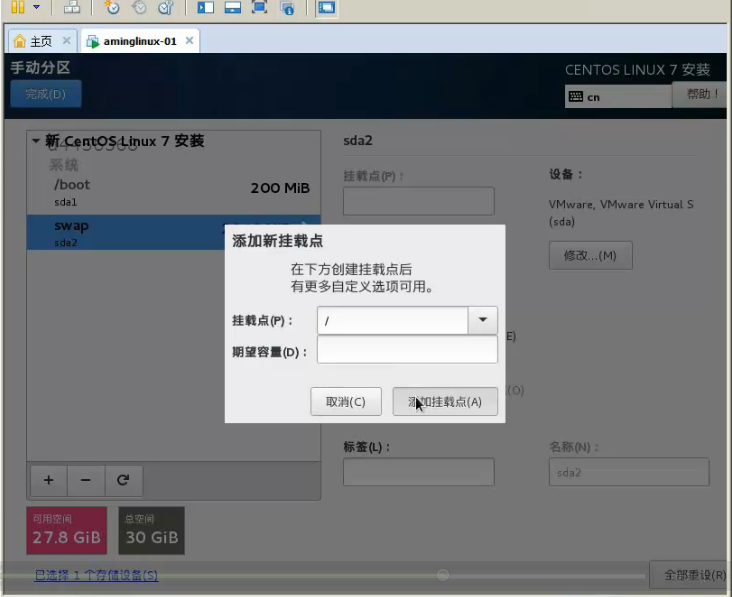Focus the 标签(L) label input field
This screenshot has width=732, height=597.
click(x=419, y=472)
